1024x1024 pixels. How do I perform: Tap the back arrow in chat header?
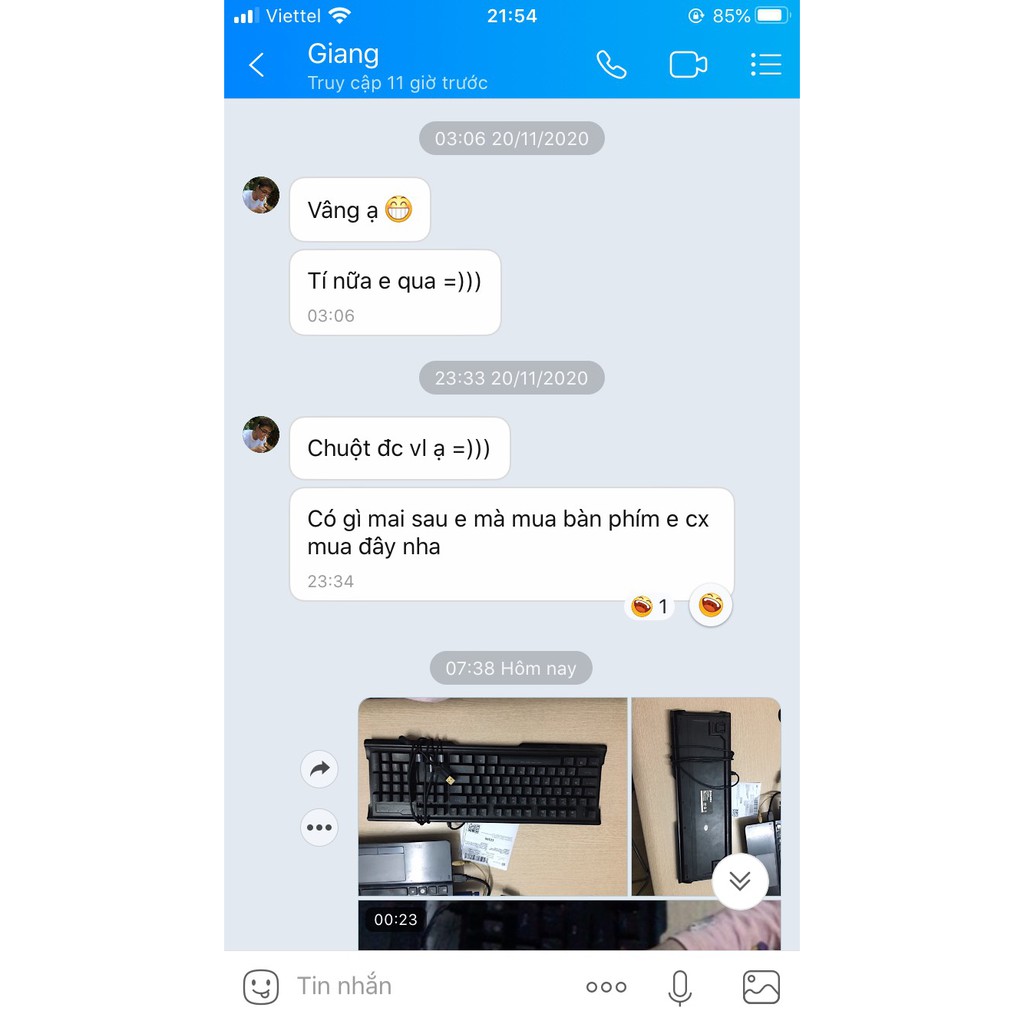click(x=257, y=65)
